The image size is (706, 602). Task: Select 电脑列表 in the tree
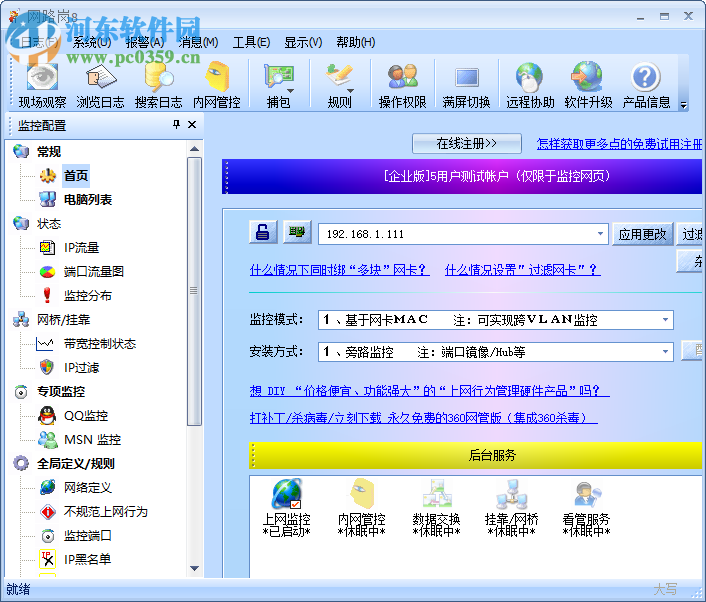pos(87,199)
